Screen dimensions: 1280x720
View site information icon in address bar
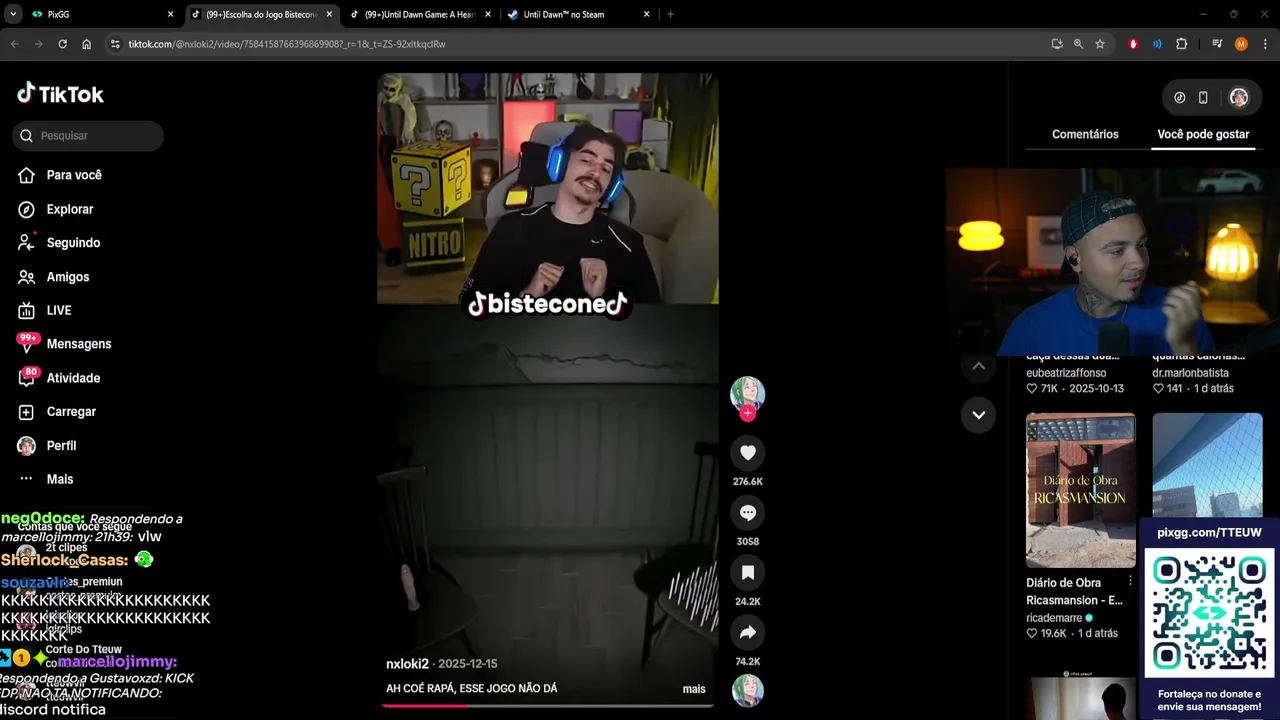pyautogui.click(x=115, y=44)
